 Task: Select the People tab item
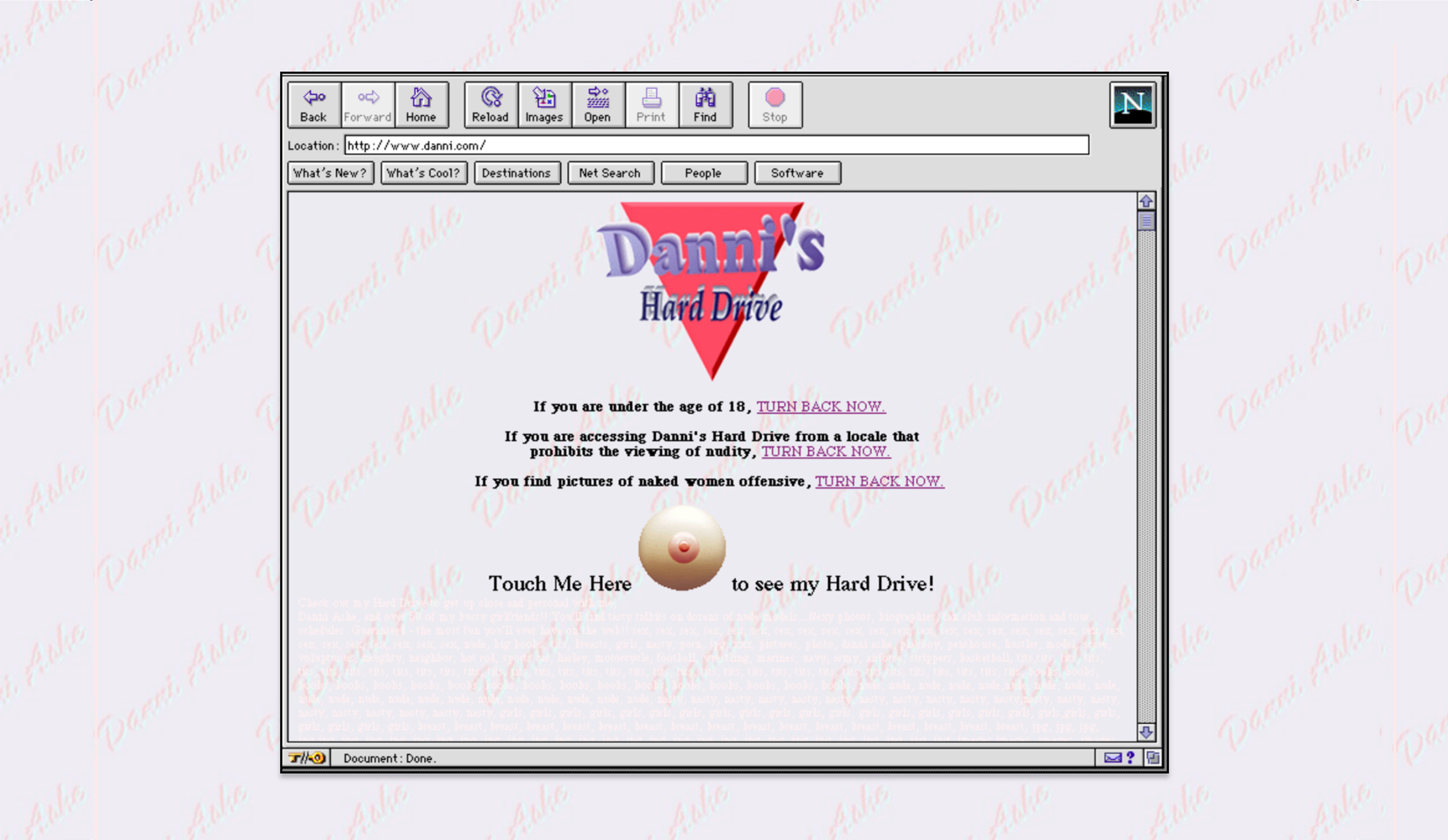pyautogui.click(x=703, y=173)
